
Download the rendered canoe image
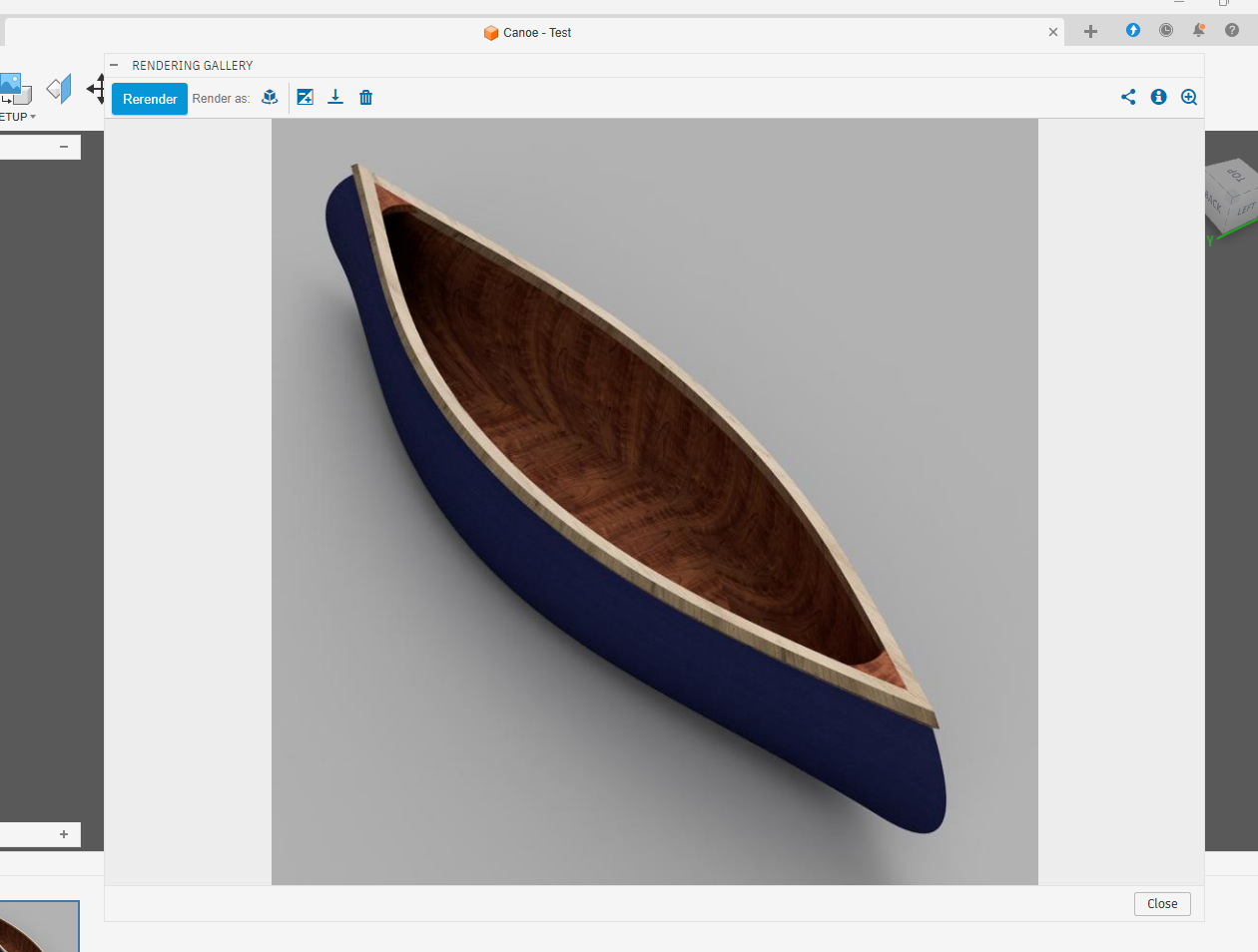(x=335, y=97)
